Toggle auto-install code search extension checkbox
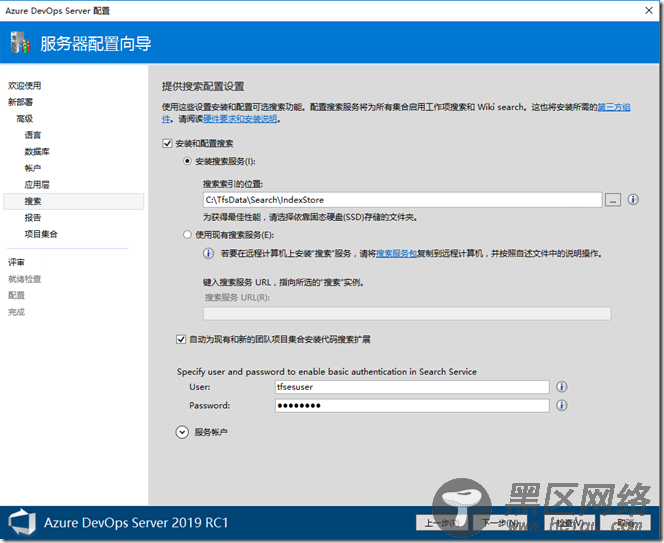 coord(181,339)
